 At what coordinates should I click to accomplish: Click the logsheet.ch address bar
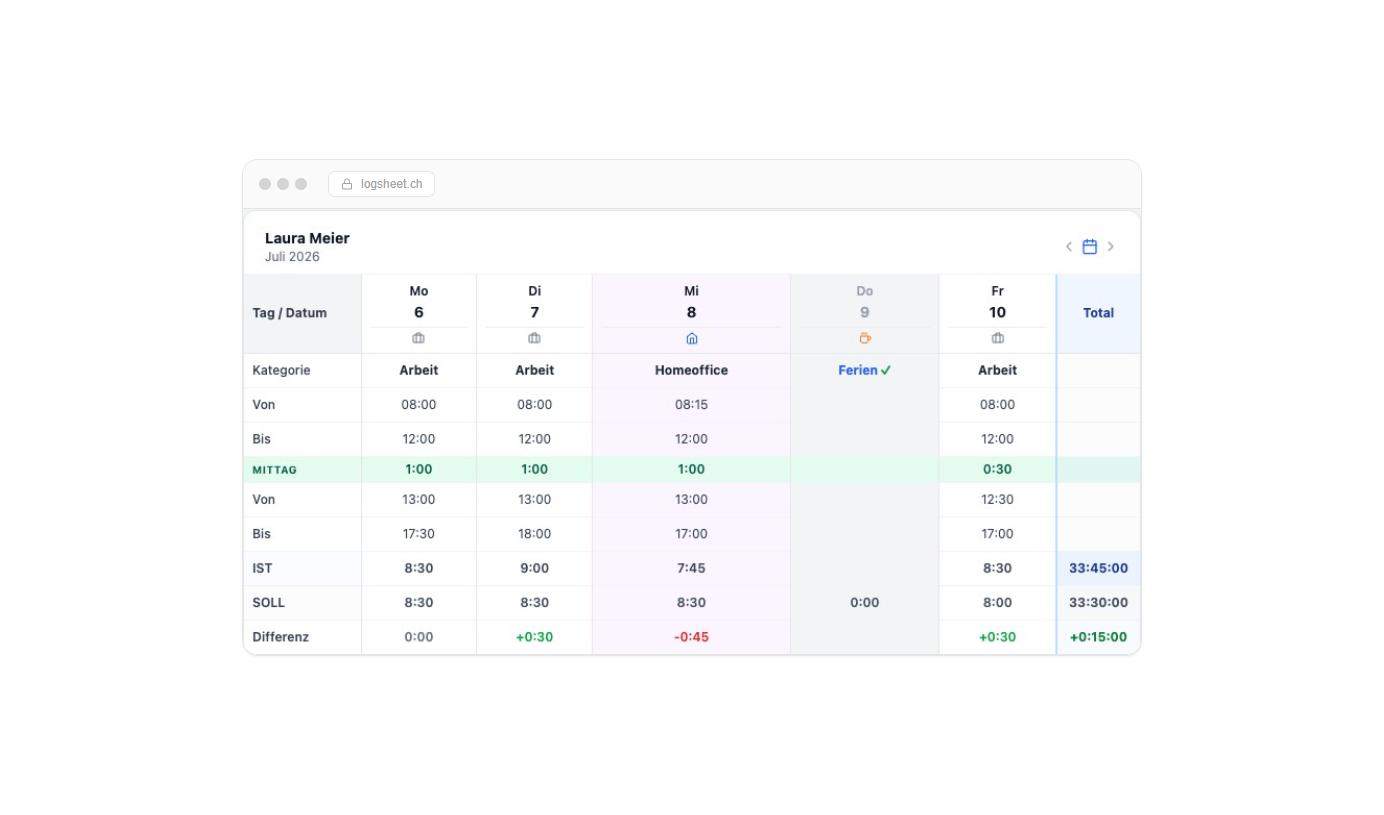381,184
